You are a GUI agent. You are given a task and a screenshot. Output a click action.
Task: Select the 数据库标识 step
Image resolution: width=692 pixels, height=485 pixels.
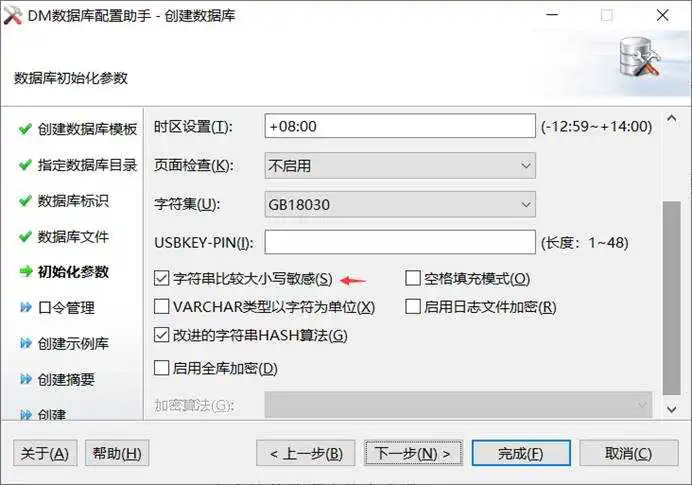73,201
